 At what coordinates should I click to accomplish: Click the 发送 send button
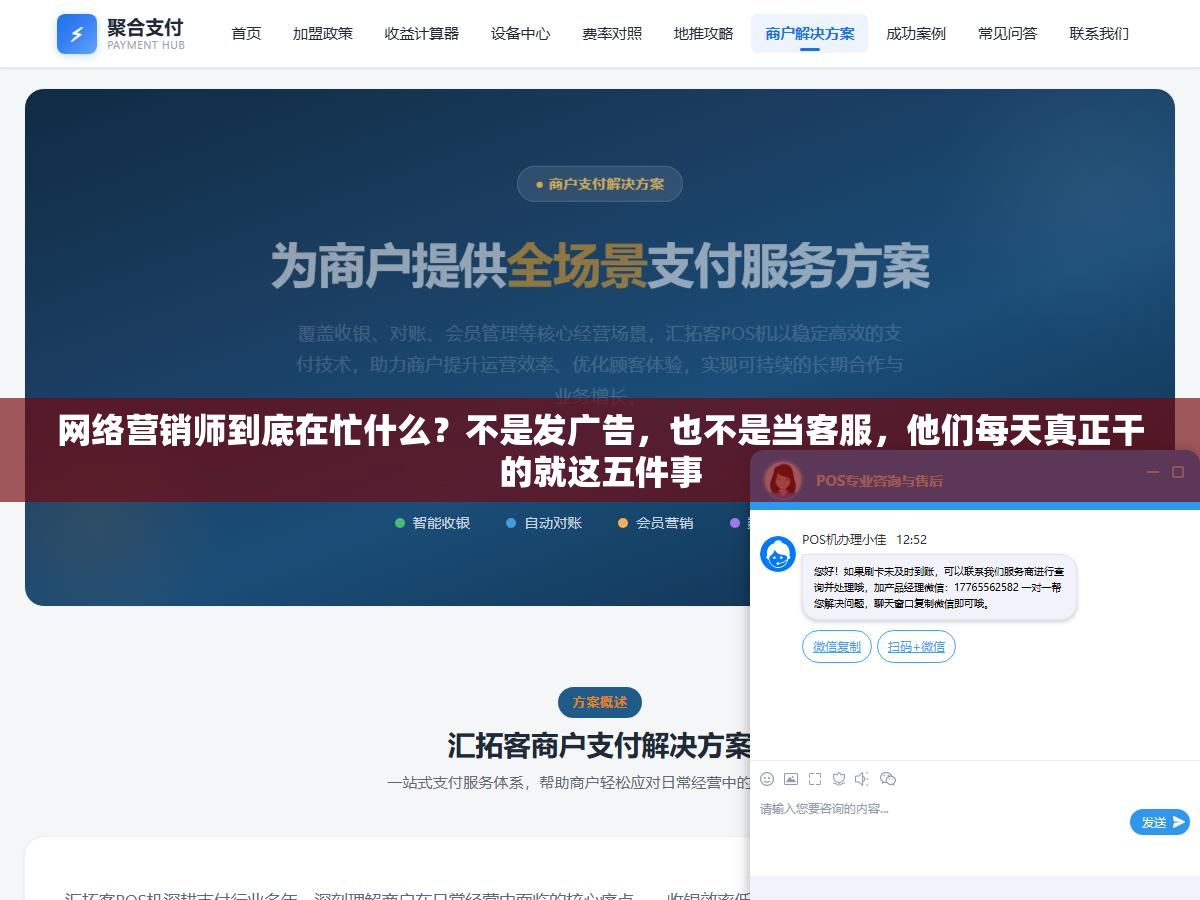(x=1160, y=822)
